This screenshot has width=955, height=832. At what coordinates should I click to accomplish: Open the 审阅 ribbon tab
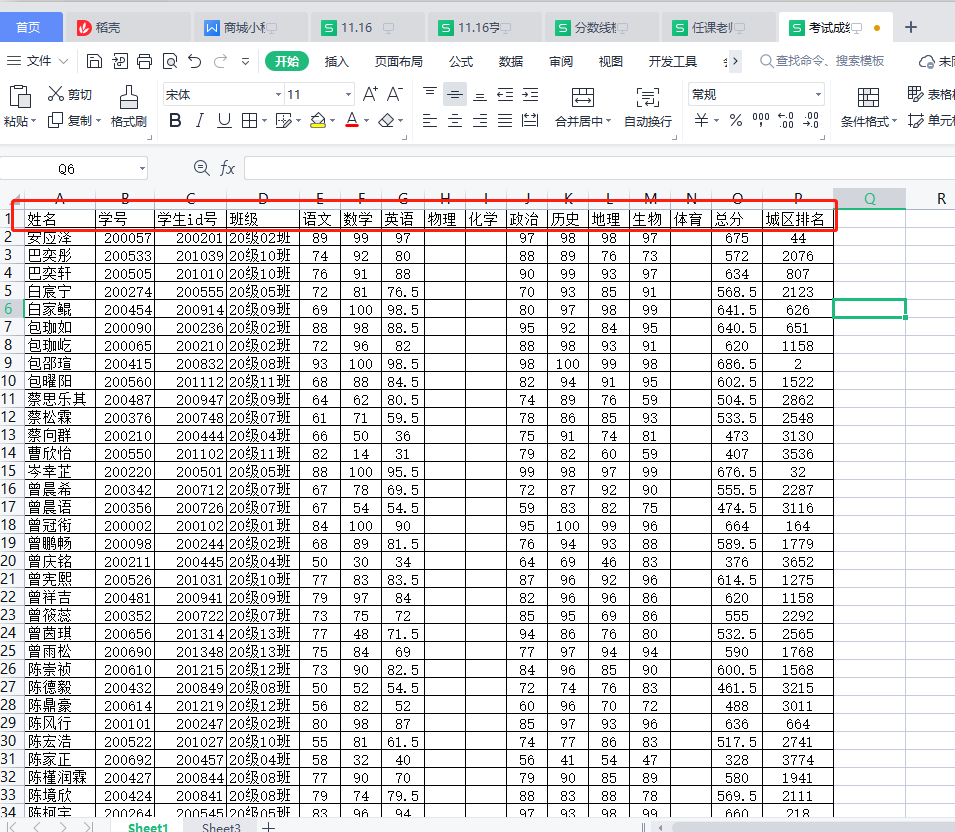click(561, 62)
